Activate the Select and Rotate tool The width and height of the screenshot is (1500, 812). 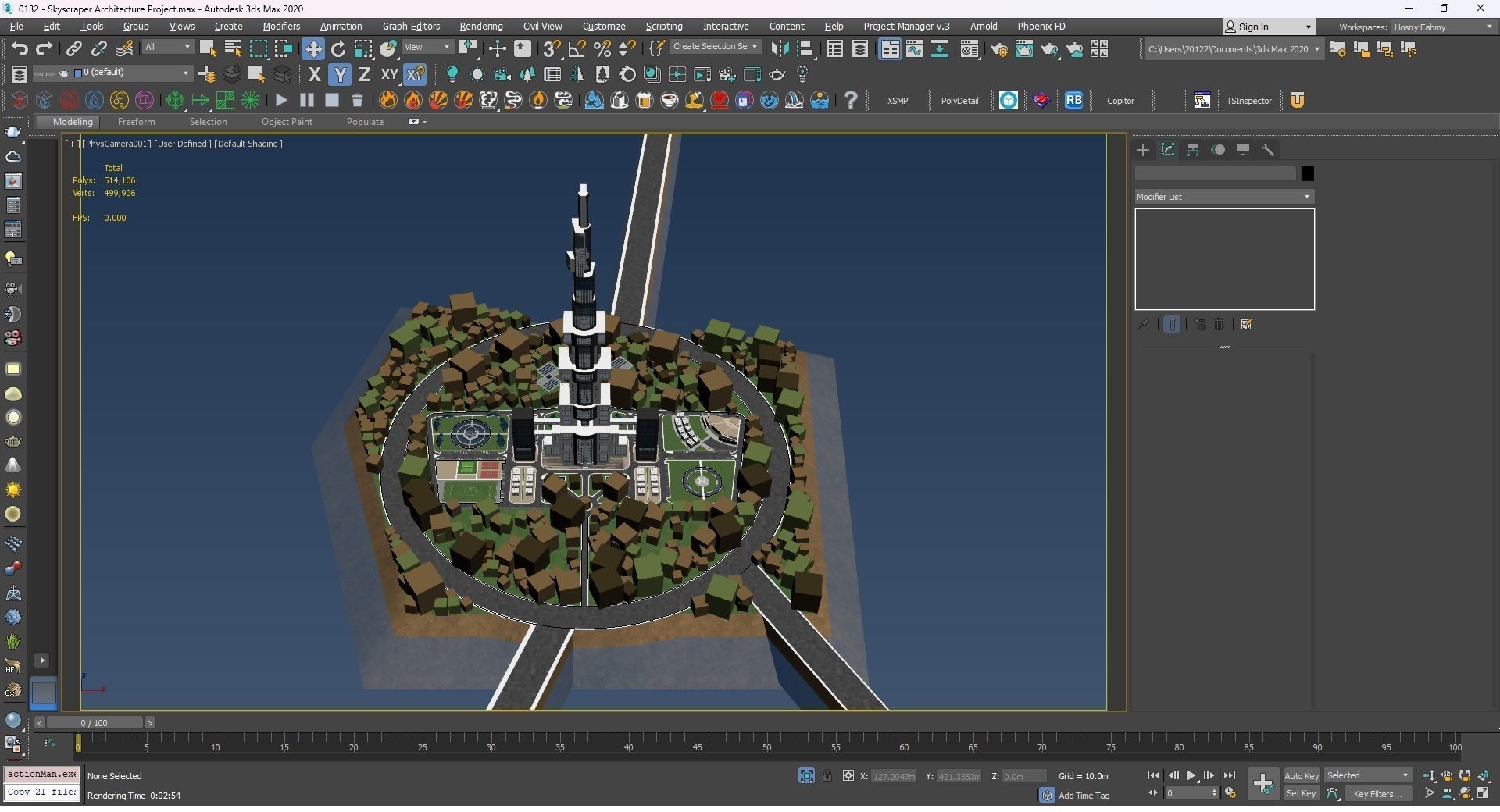pyautogui.click(x=338, y=49)
